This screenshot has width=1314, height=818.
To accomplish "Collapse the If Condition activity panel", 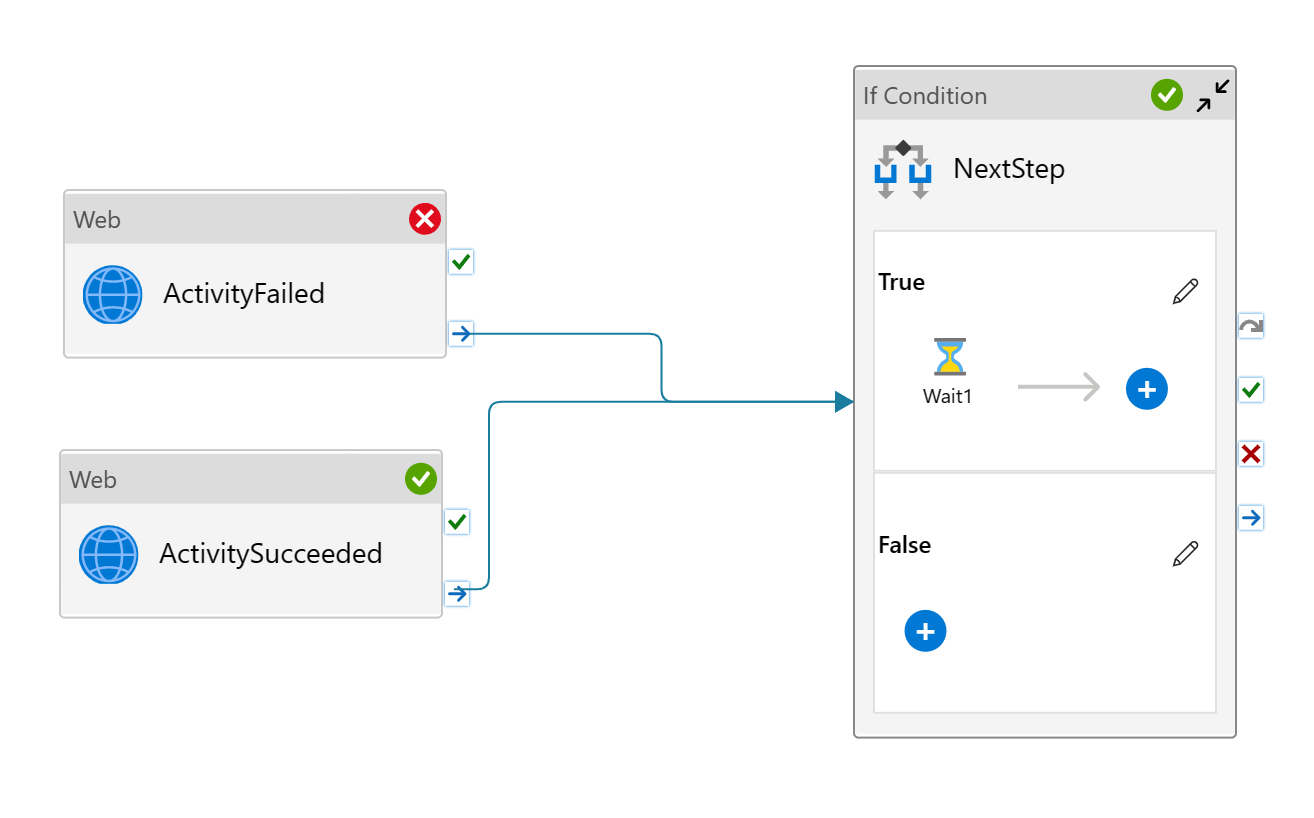I will [x=1213, y=93].
